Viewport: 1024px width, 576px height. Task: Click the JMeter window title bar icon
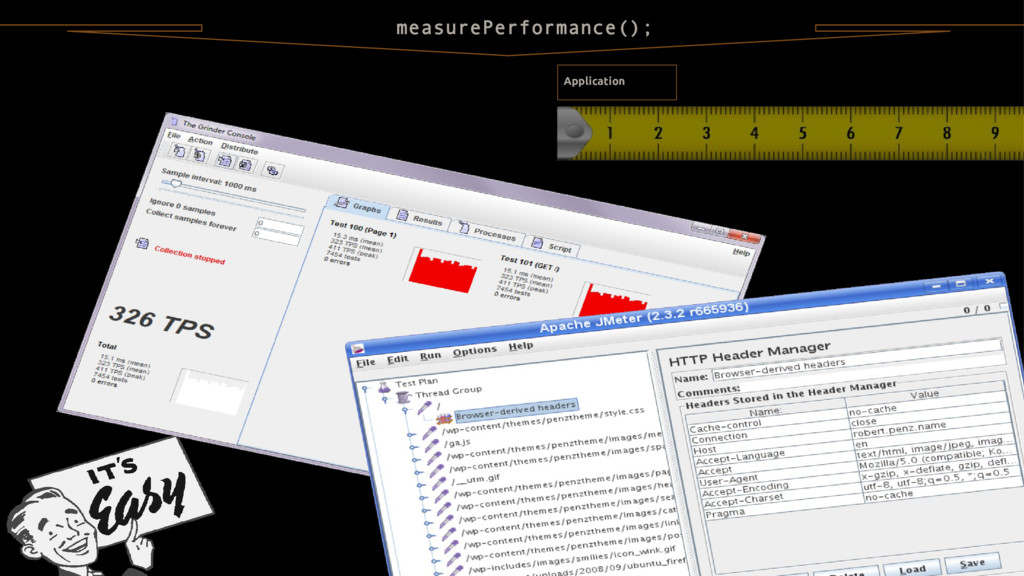358,349
